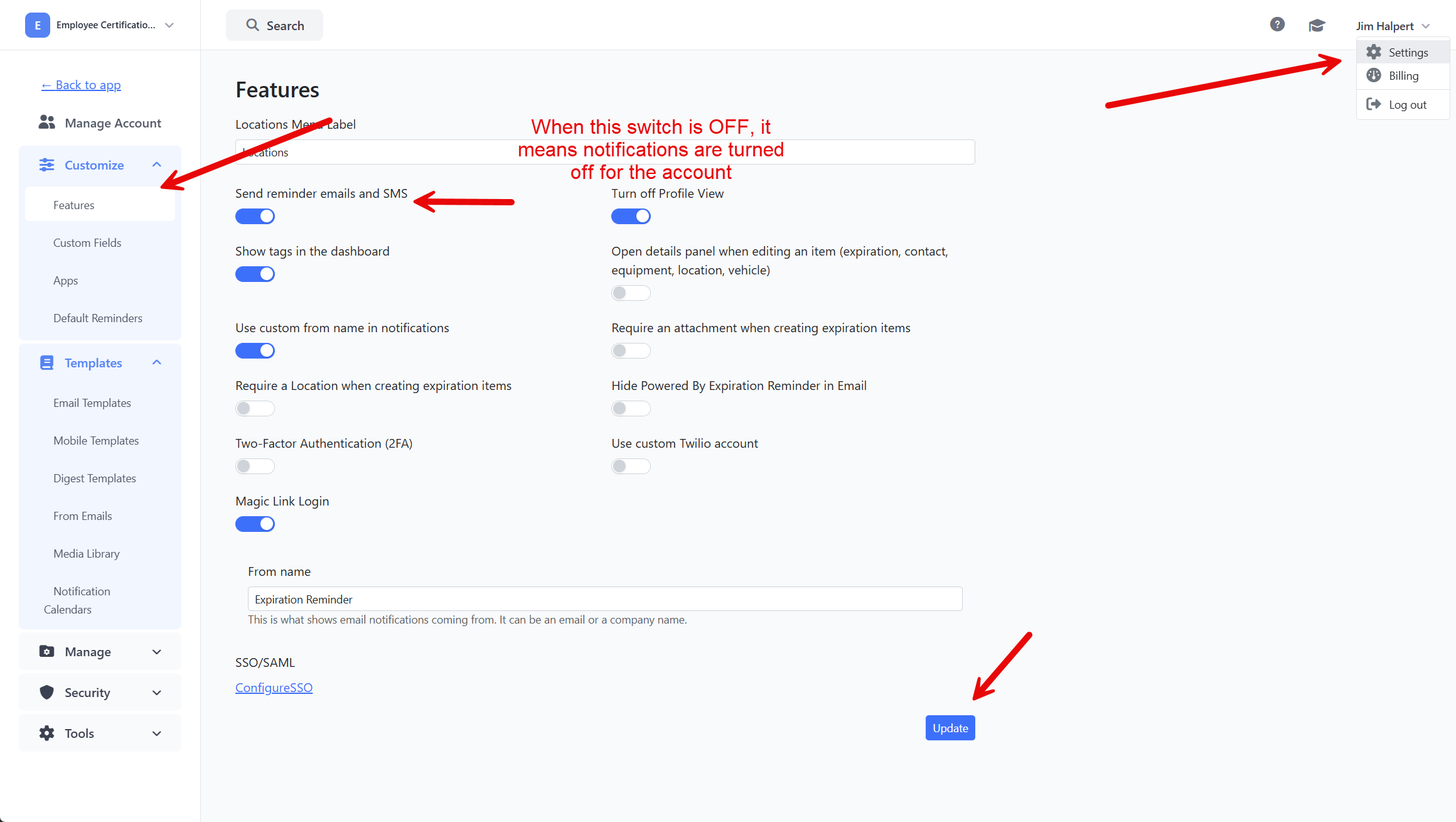Click the Manage Account people icon
The width and height of the screenshot is (1456, 822).
(46, 122)
